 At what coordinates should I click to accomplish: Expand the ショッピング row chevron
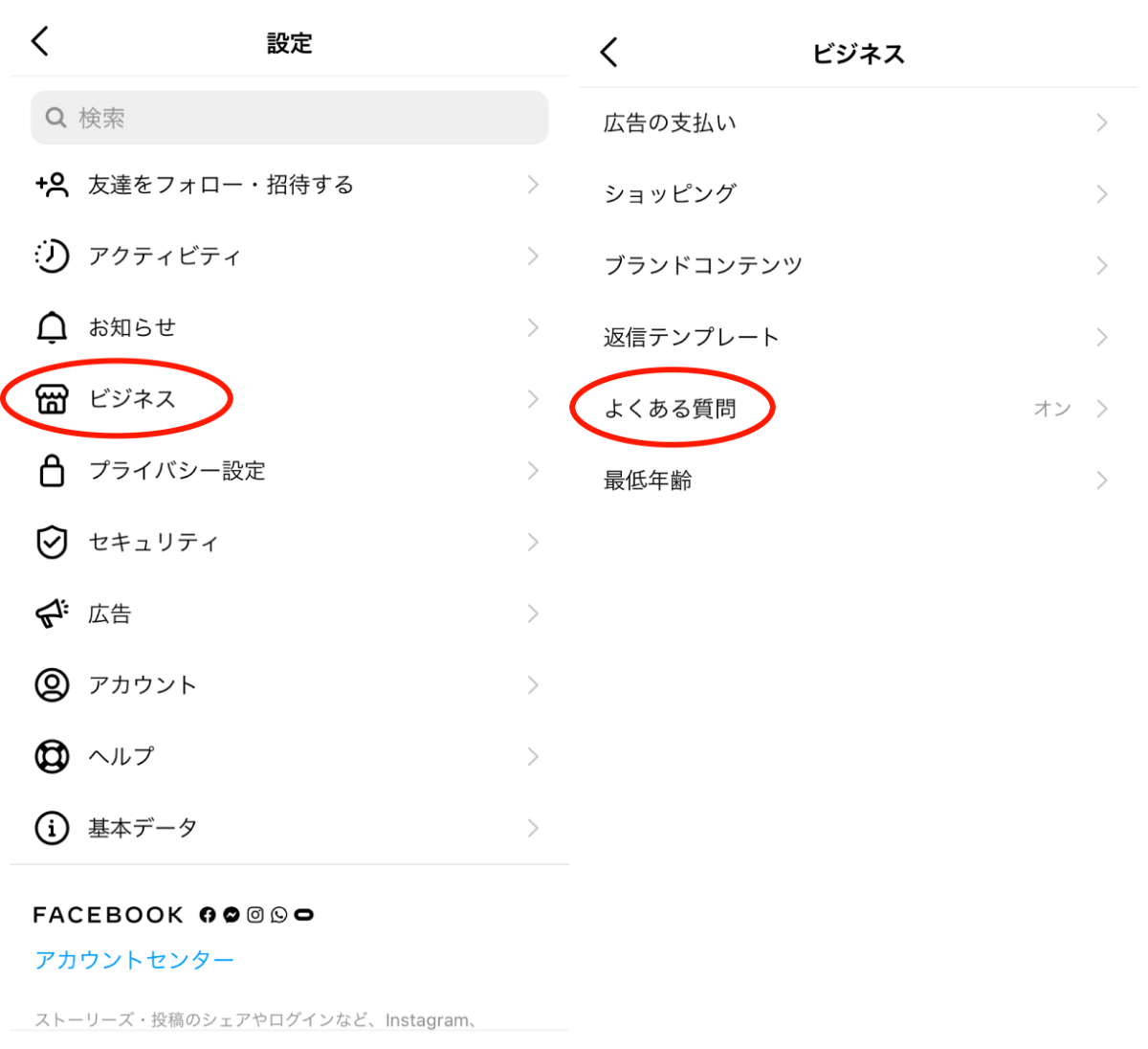point(1102,194)
